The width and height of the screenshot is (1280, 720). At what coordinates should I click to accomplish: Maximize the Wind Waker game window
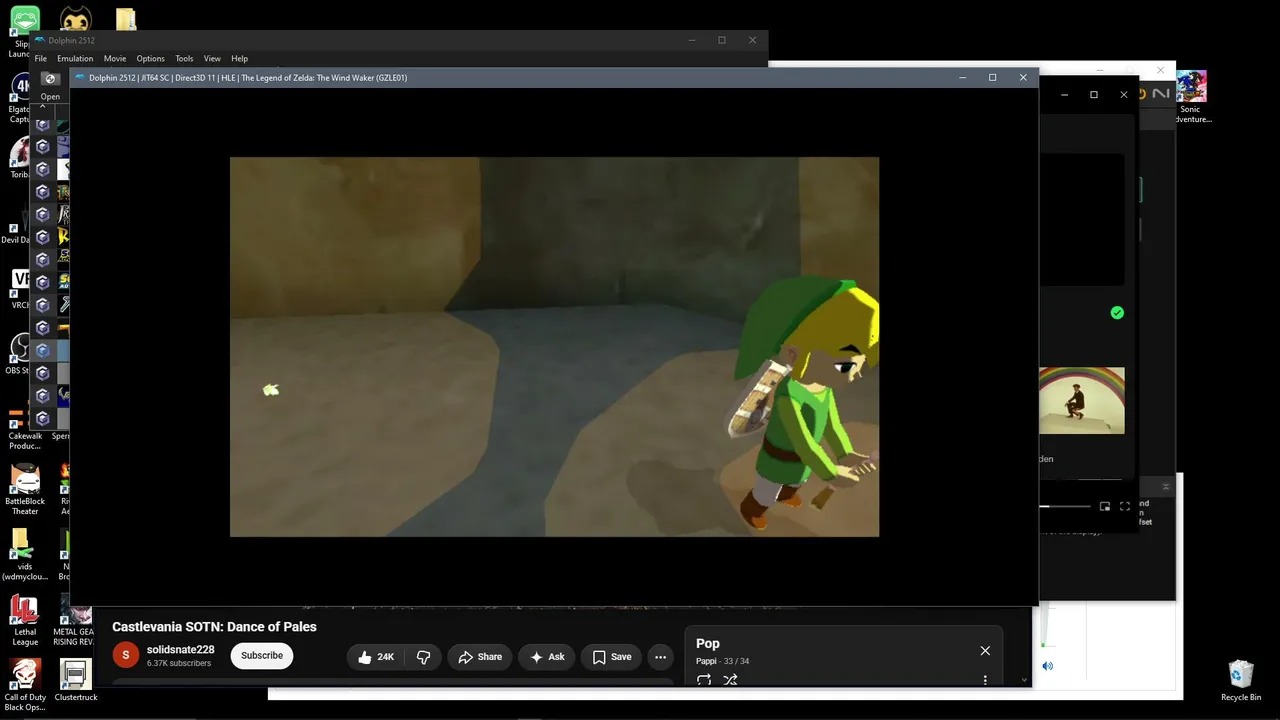(992, 78)
